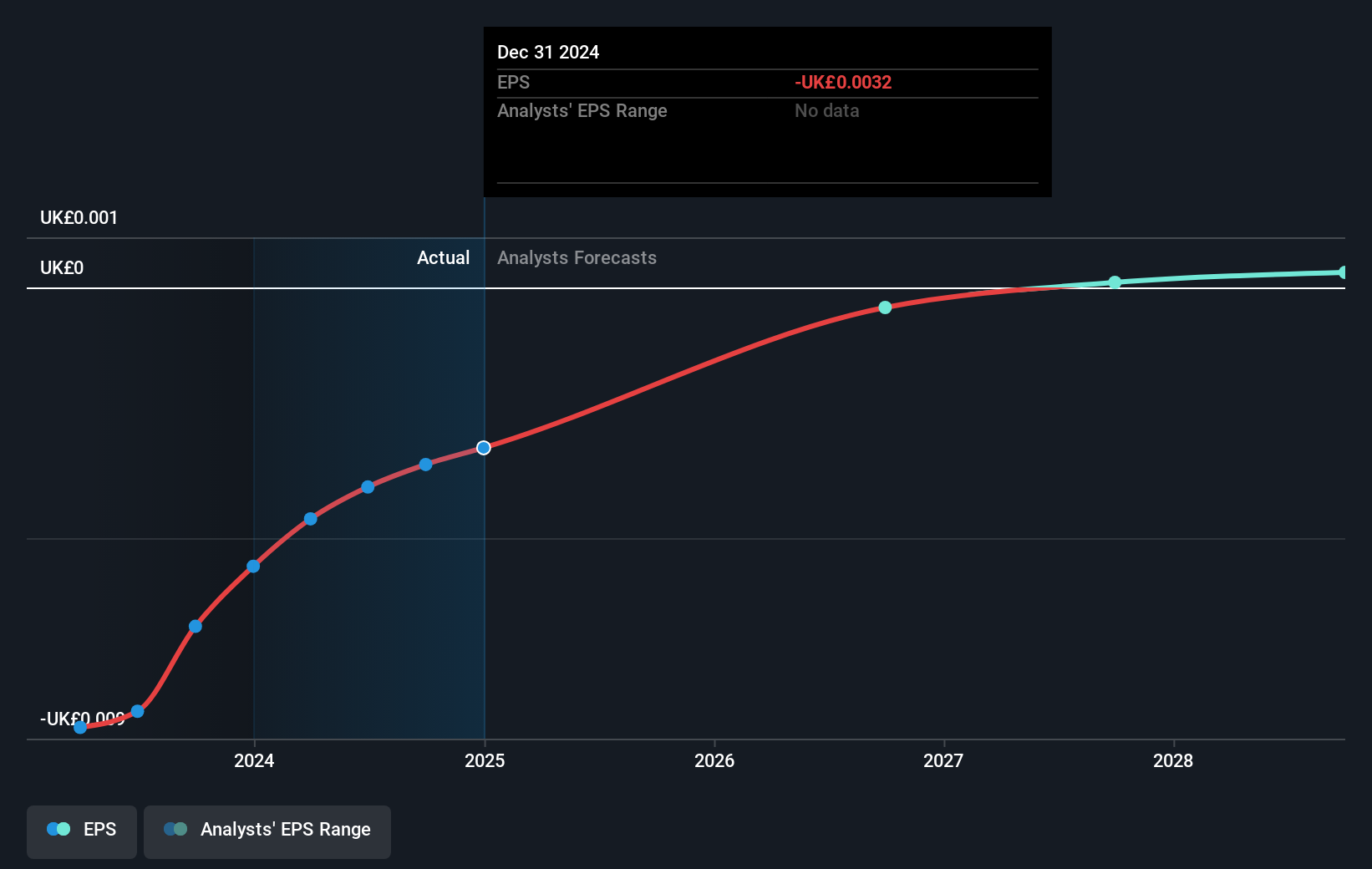Viewport: 1372px width, 869px height.
Task: Select the teal data point before 2028
Action: tap(1114, 282)
